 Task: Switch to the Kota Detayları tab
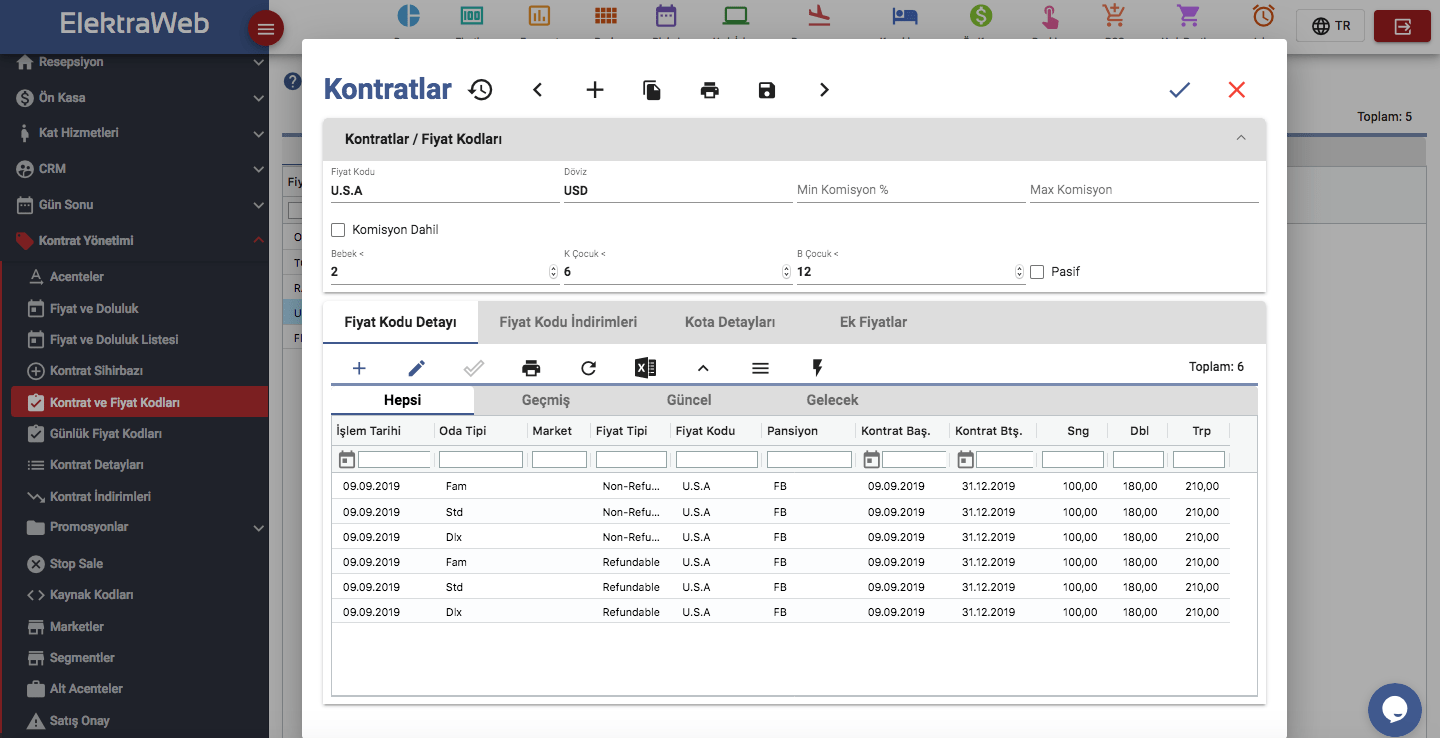(x=730, y=322)
